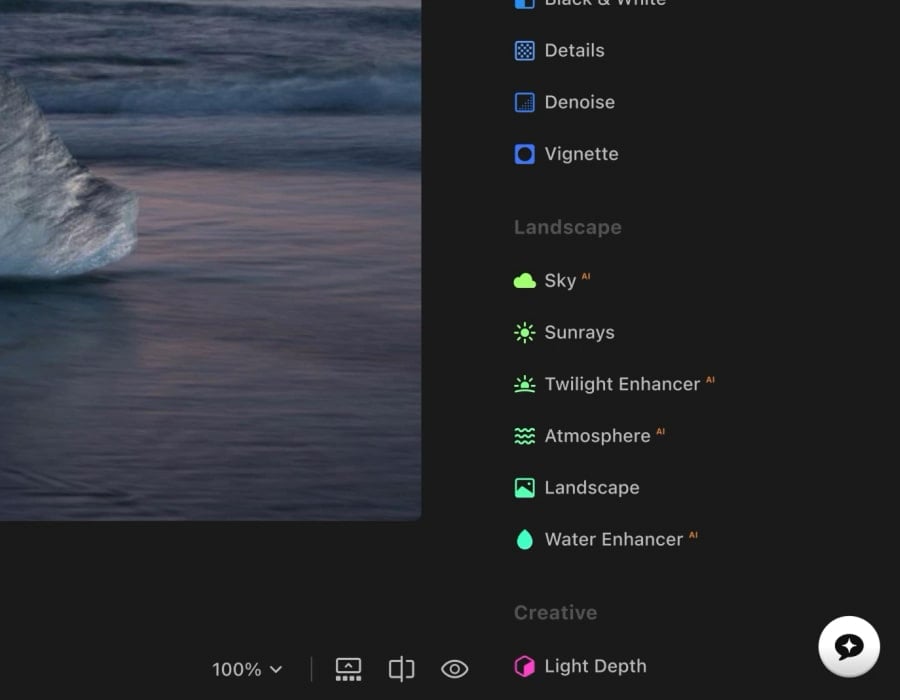Select the green Sky AI cloud icon
Screen dimensions: 900x700
(x=523, y=280)
